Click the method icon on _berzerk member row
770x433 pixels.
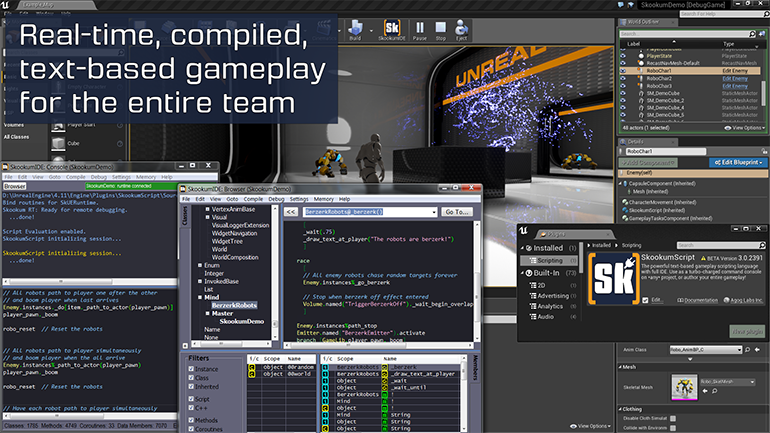(x=385, y=367)
